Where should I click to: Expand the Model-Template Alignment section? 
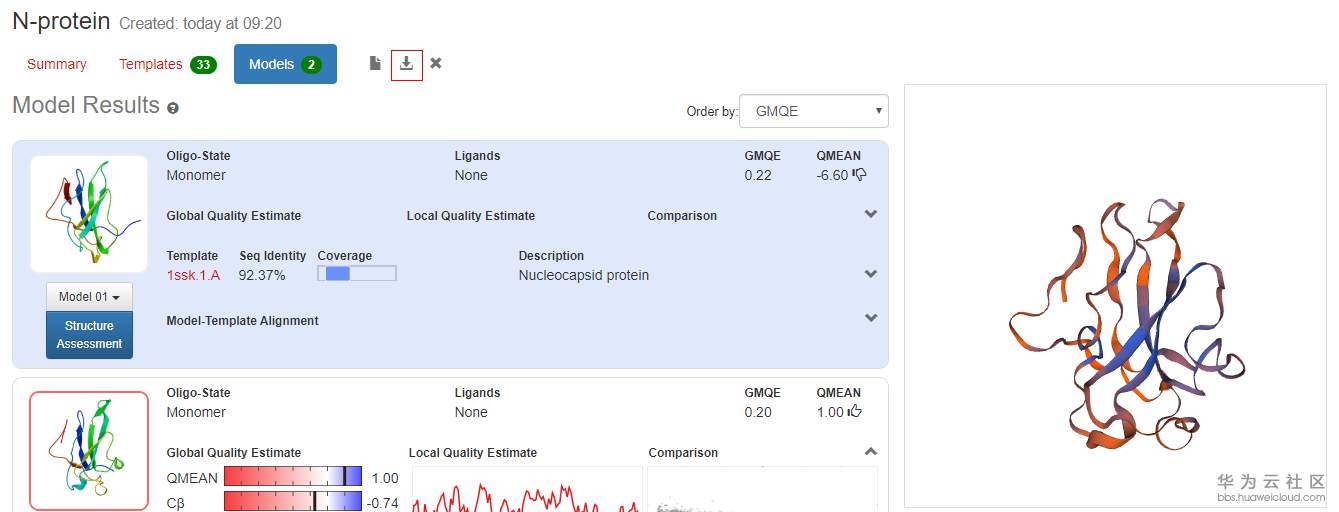click(x=871, y=319)
